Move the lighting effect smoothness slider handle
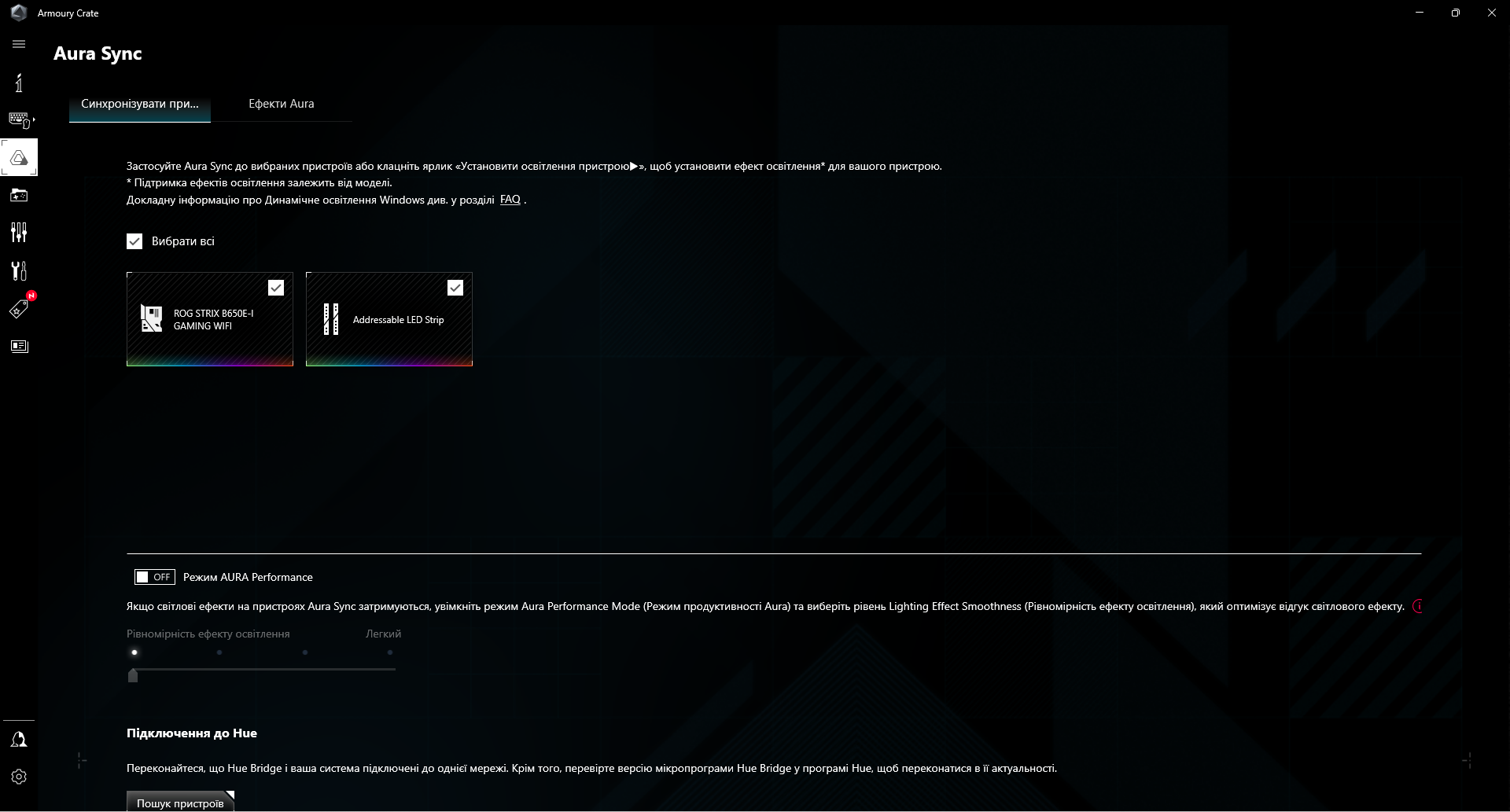The width and height of the screenshot is (1510, 812). pos(134,674)
